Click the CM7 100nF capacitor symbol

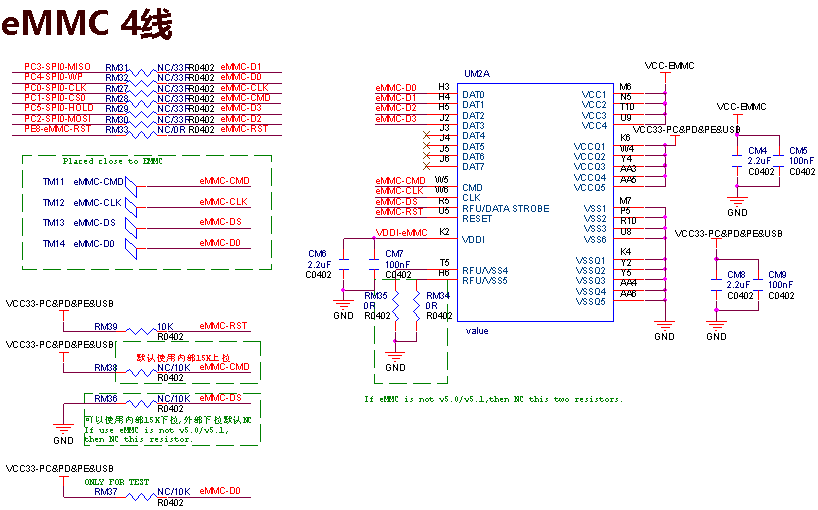pos(374,268)
